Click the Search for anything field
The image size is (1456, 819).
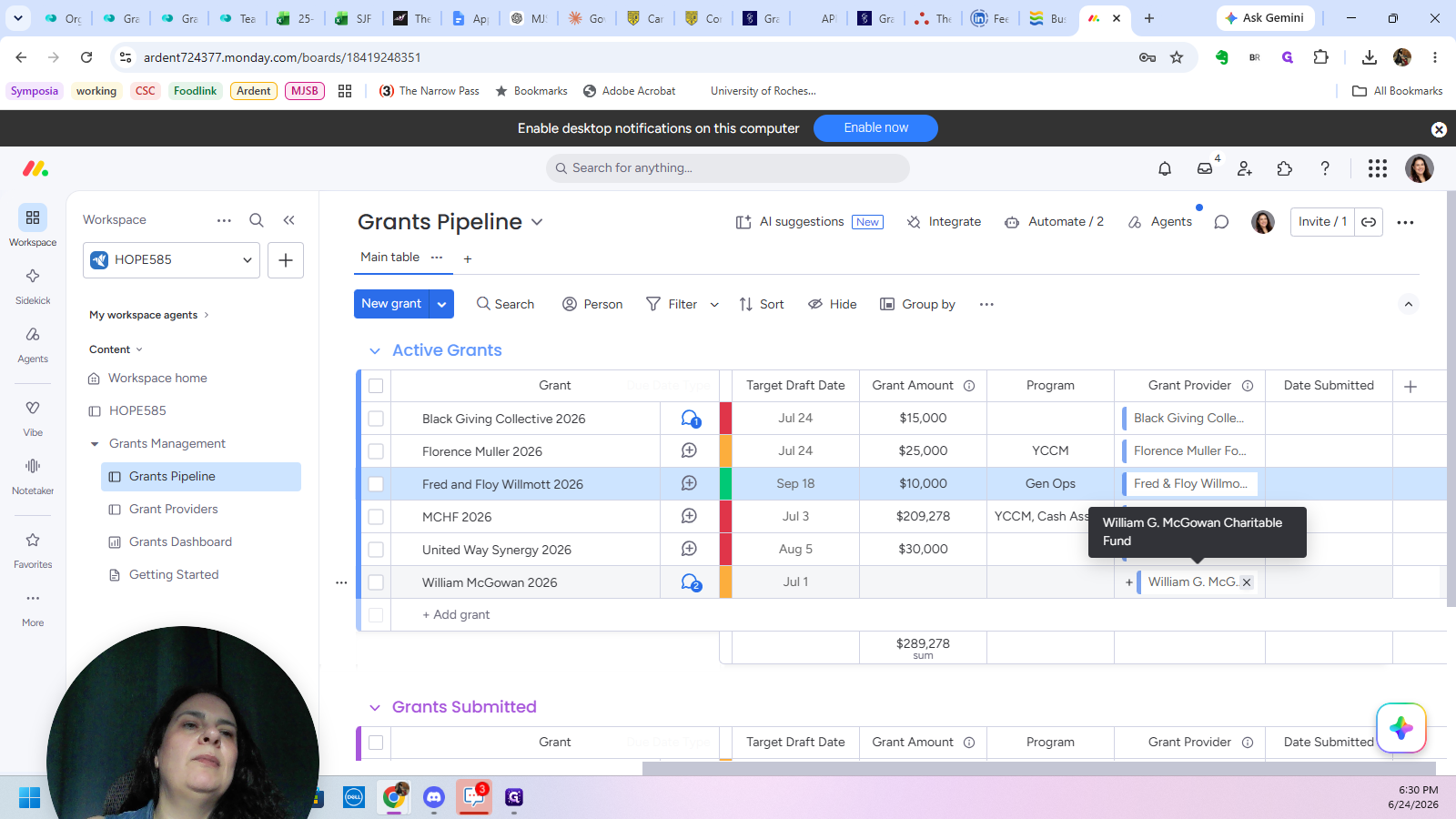(x=728, y=168)
